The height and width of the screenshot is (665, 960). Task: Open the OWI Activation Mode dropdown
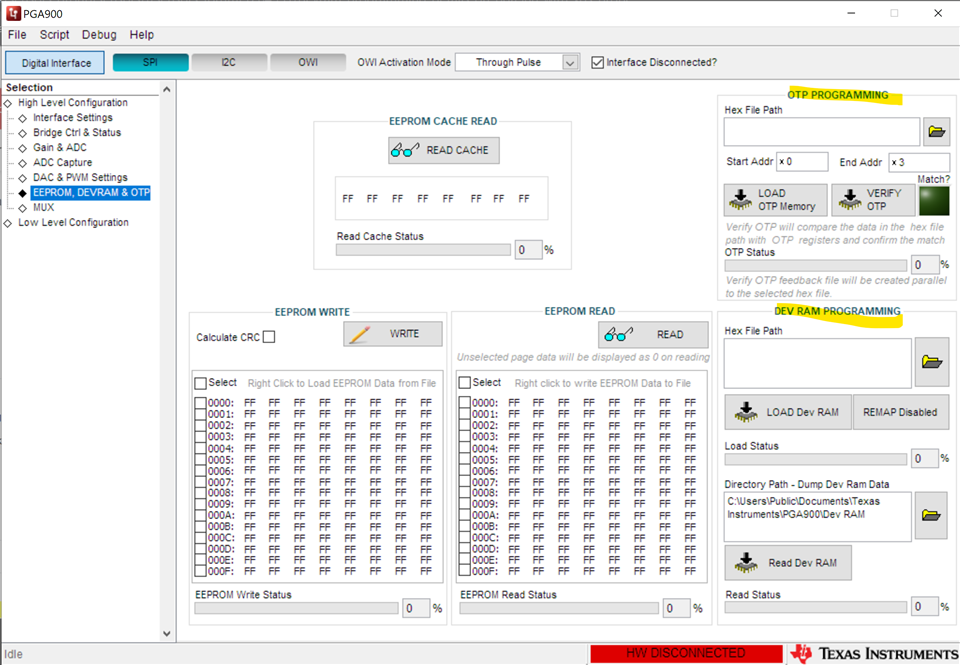tap(570, 62)
